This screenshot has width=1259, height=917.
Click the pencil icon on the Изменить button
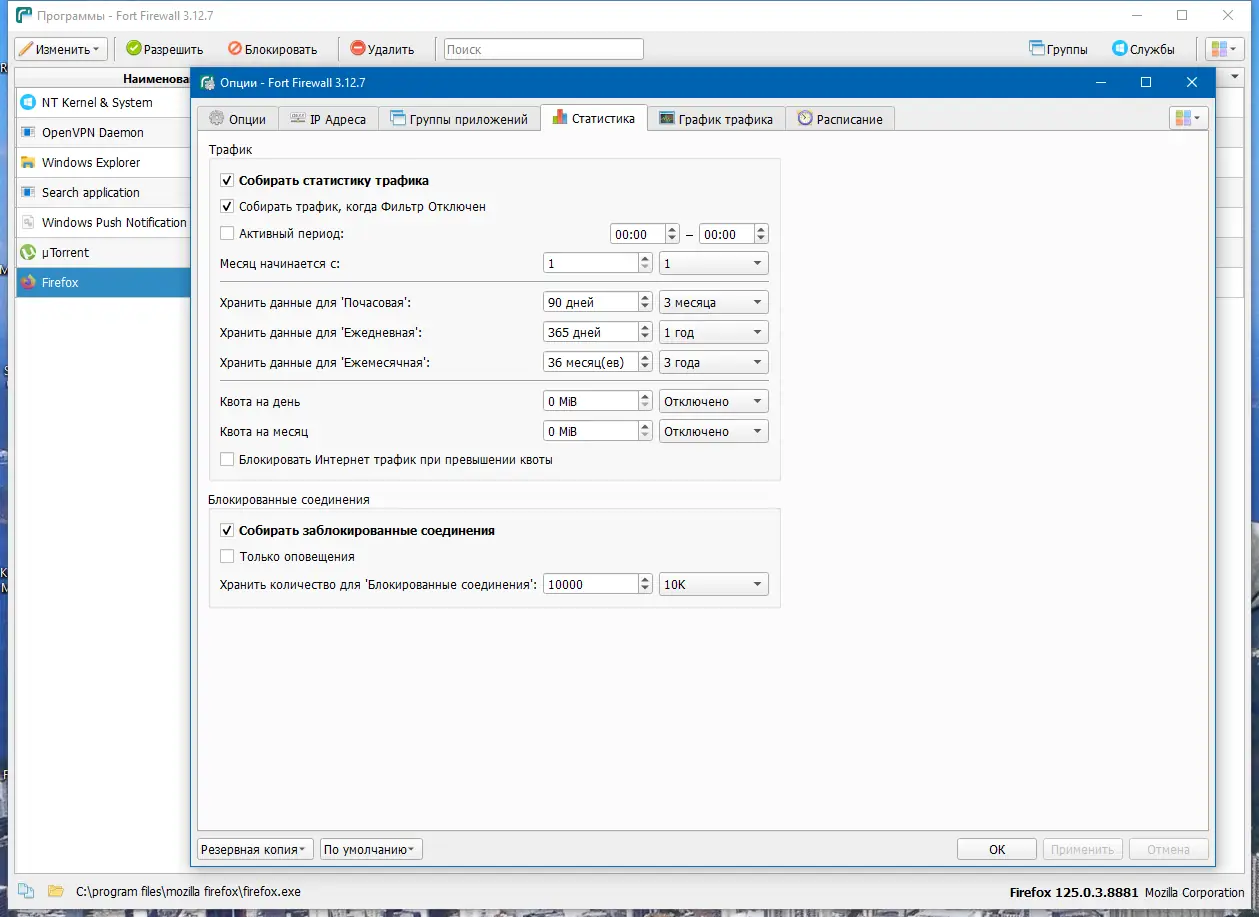pyautogui.click(x=26, y=49)
